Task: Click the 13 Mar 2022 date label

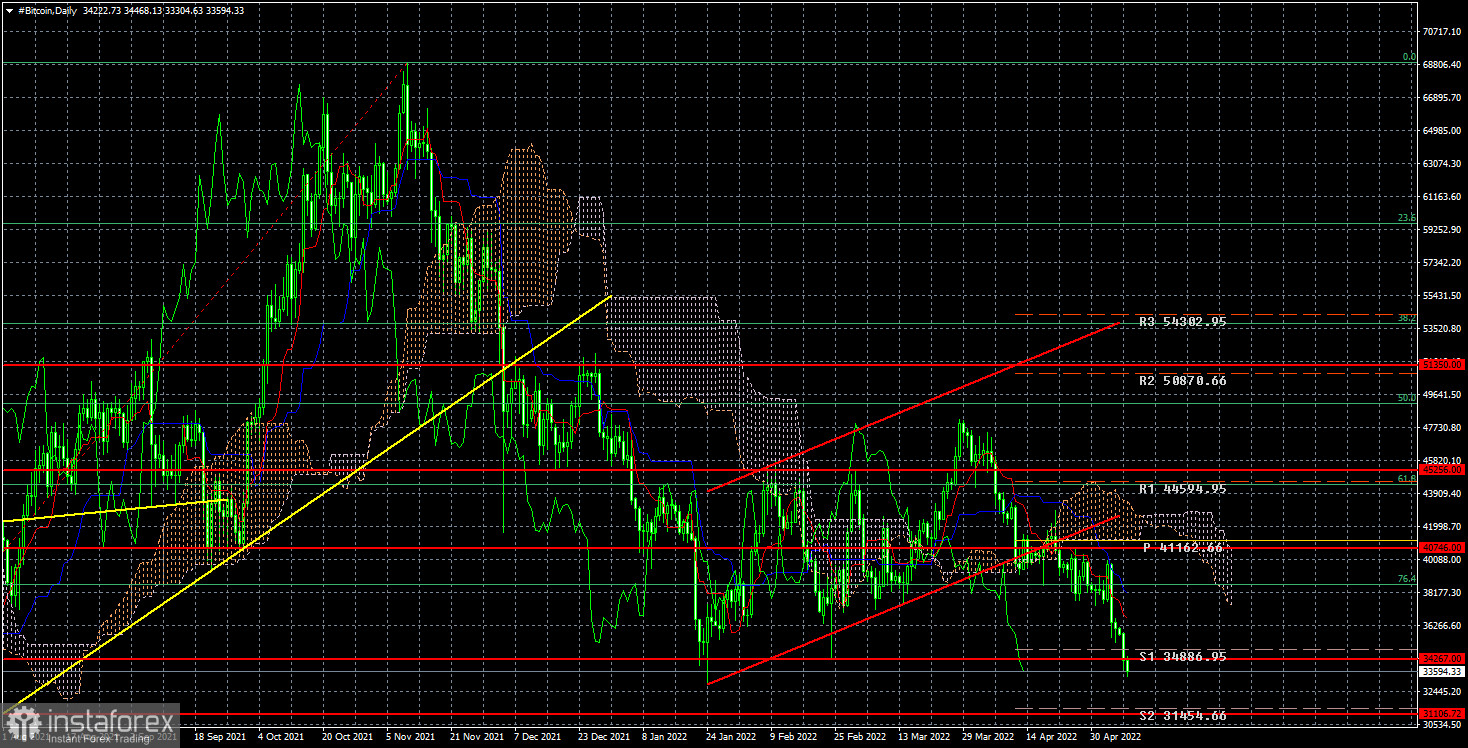Action: pyautogui.click(x=925, y=737)
